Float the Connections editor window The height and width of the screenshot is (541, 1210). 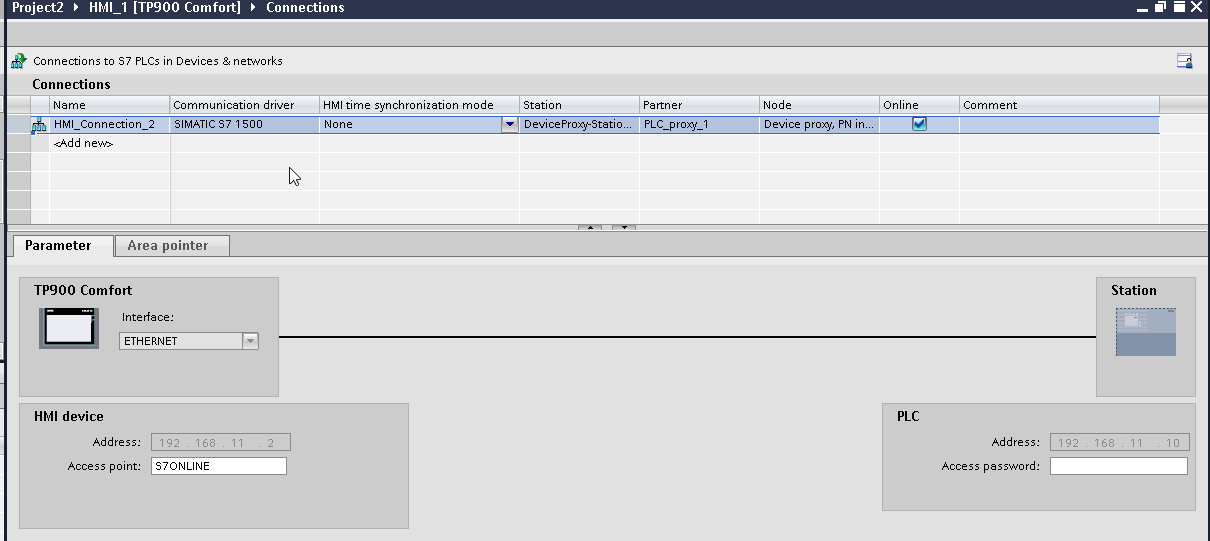pos(1160,7)
